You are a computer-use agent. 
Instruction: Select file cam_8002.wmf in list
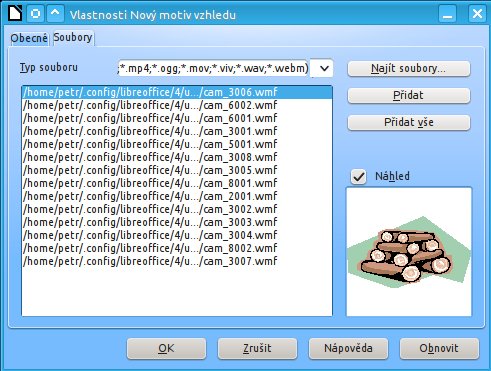click(x=177, y=248)
